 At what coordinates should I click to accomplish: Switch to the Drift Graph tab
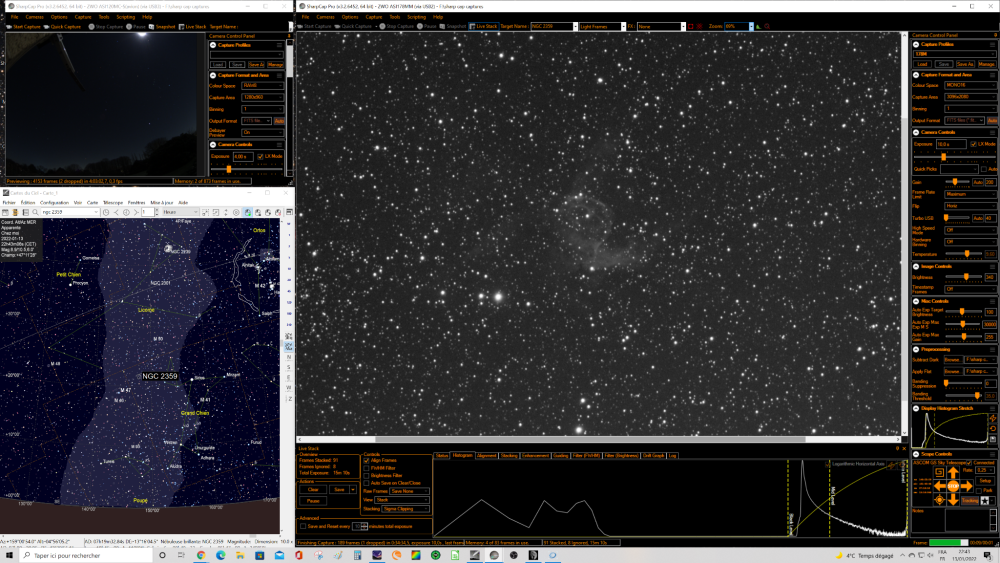(x=653, y=456)
